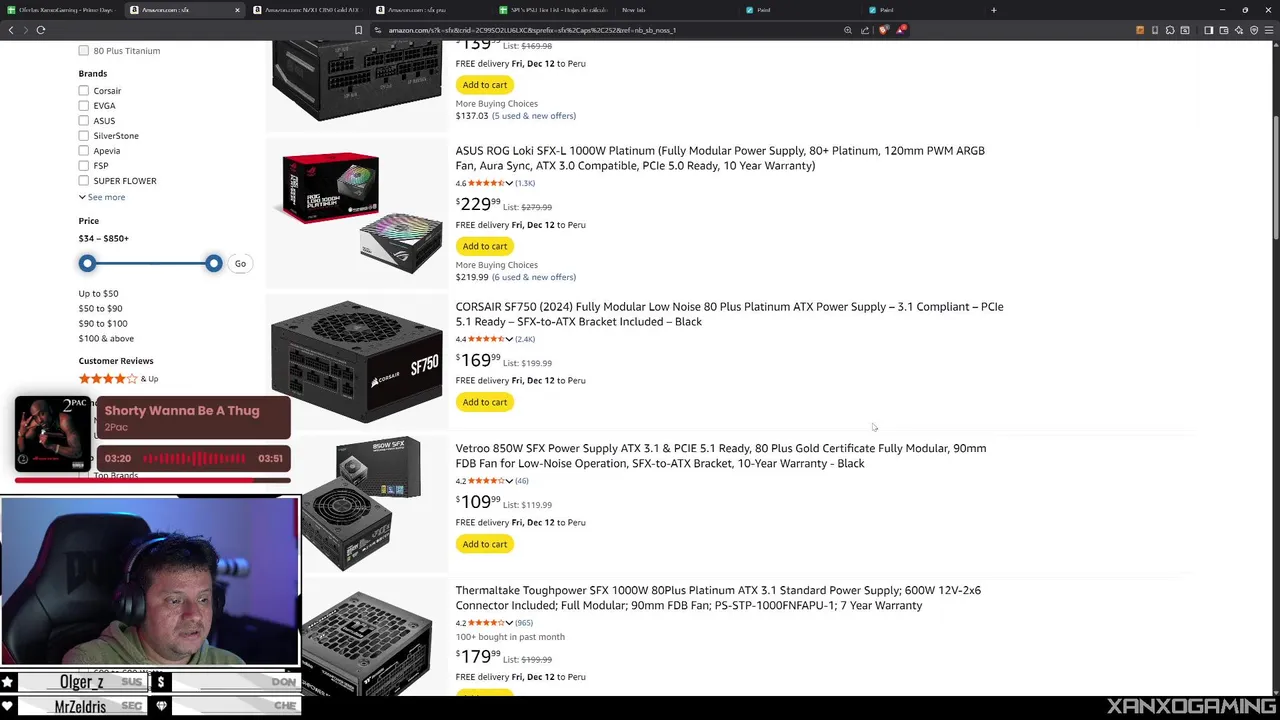Check the SilverStone brand filter
Image resolution: width=1280 pixels, height=720 pixels.
point(84,136)
